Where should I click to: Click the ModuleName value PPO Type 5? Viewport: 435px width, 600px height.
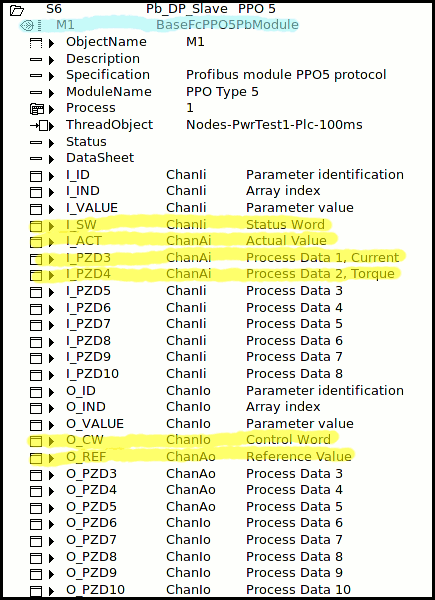222,92
